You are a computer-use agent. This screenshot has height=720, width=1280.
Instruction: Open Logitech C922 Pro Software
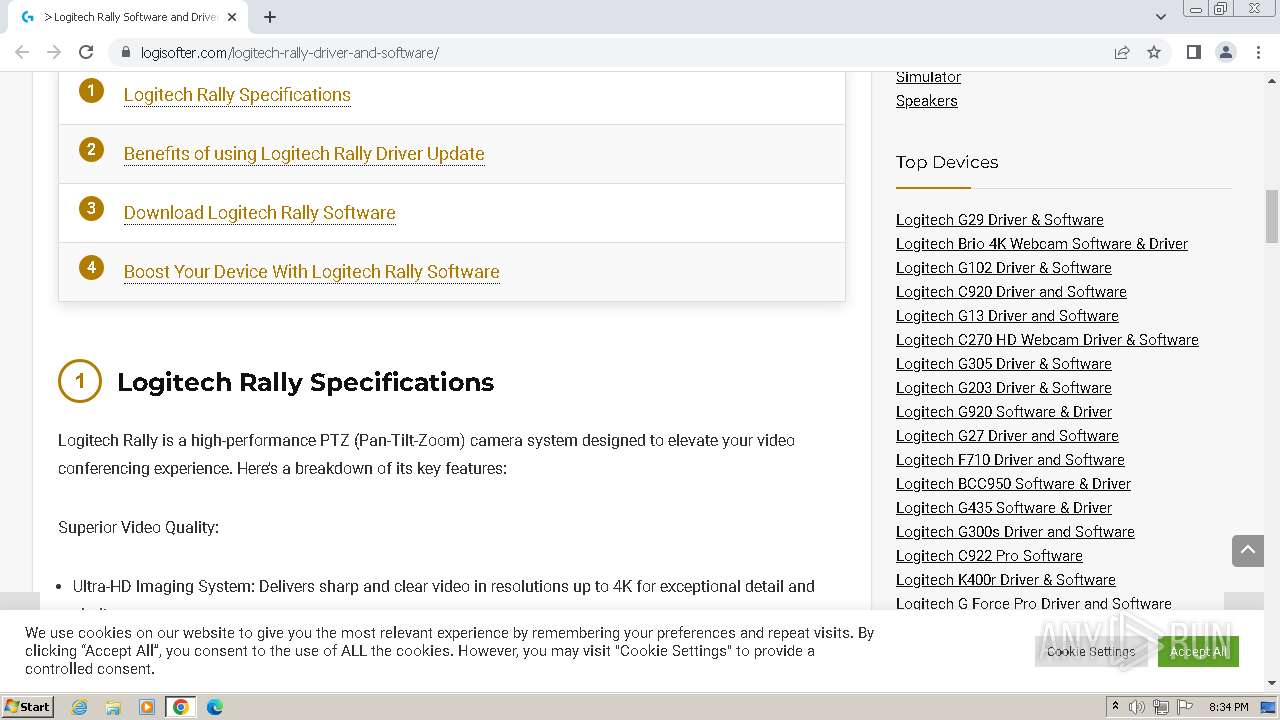(x=989, y=556)
